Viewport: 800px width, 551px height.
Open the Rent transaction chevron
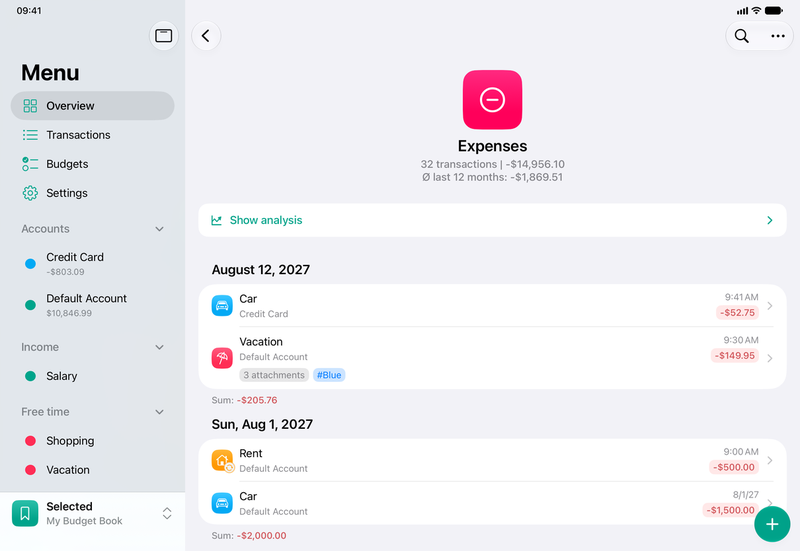pyautogui.click(x=770, y=460)
